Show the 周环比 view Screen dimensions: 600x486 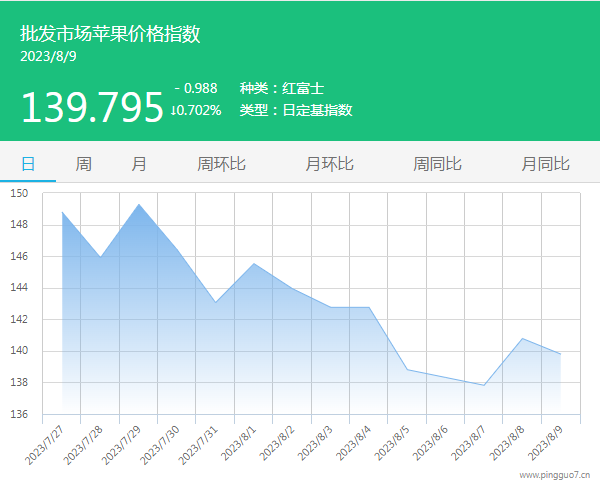click(221, 164)
